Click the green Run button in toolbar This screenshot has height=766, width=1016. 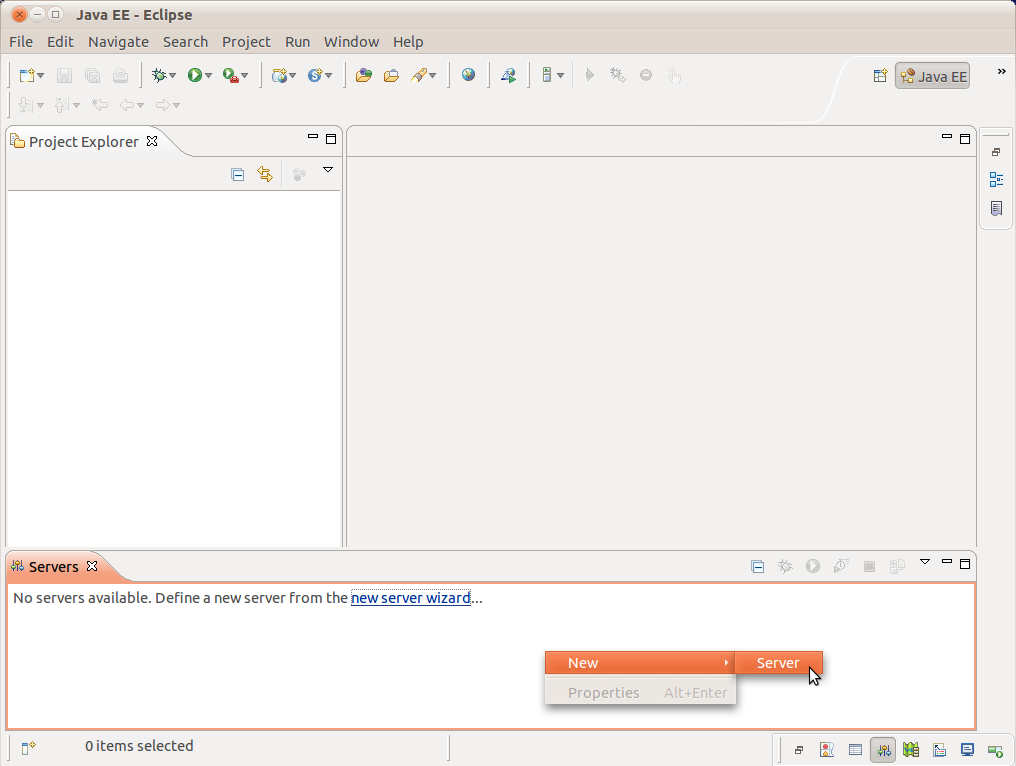195,75
